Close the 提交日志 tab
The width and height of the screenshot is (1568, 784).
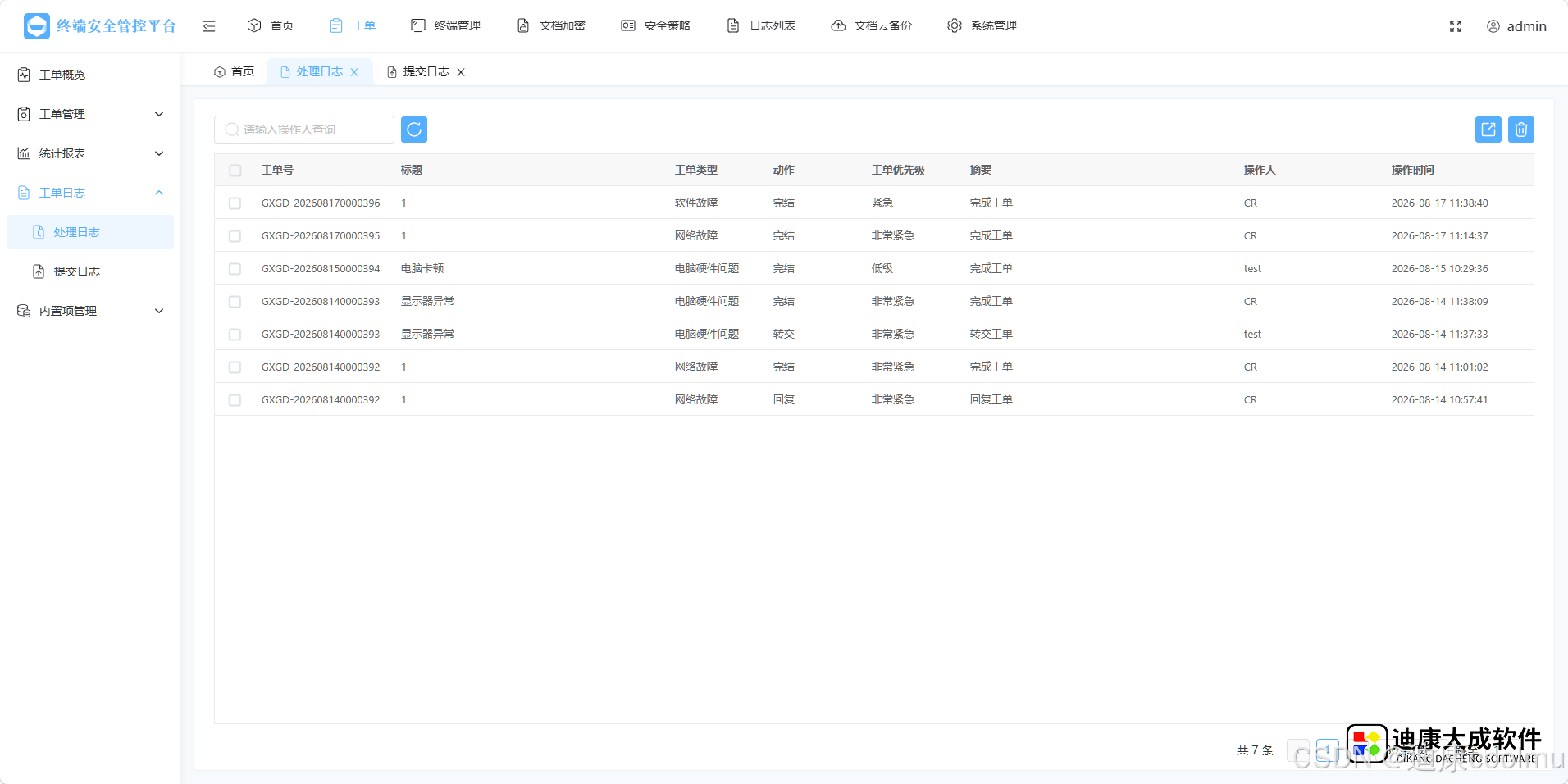click(x=461, y=72)
